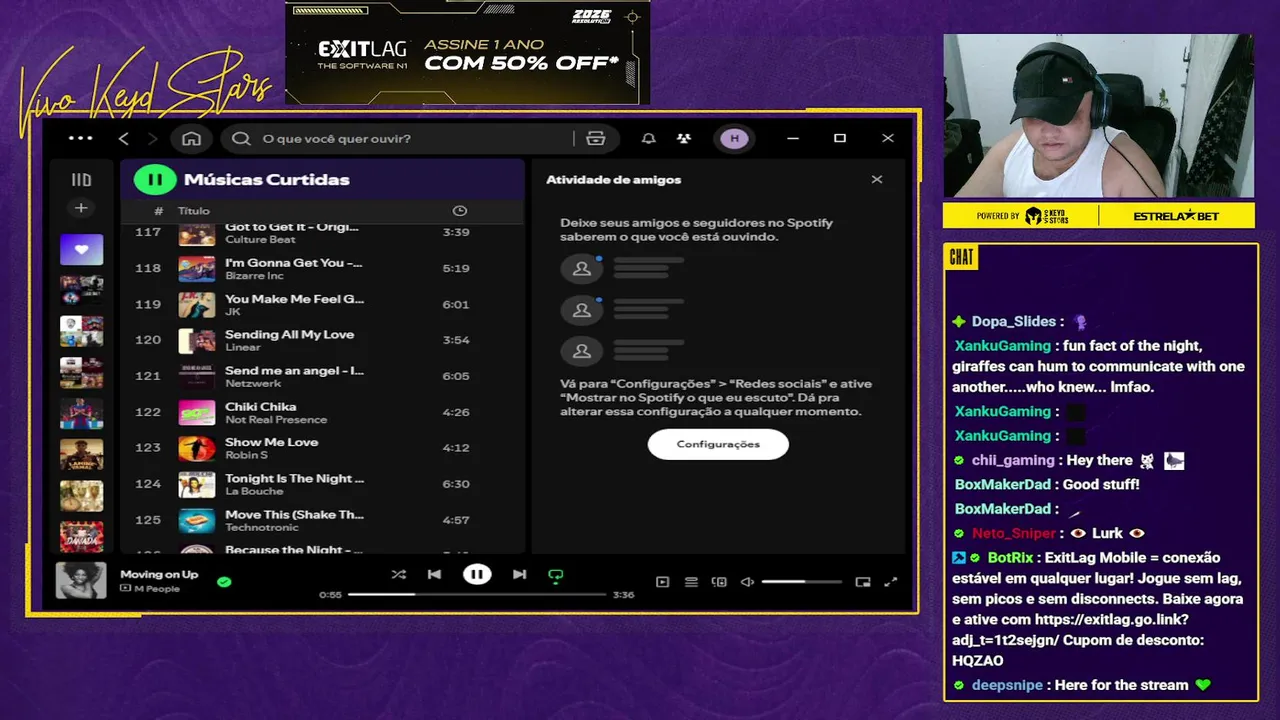Select track 'You Make Me Feel G...' by JK
Screen dimensions: 1280x720
[322, 304]
